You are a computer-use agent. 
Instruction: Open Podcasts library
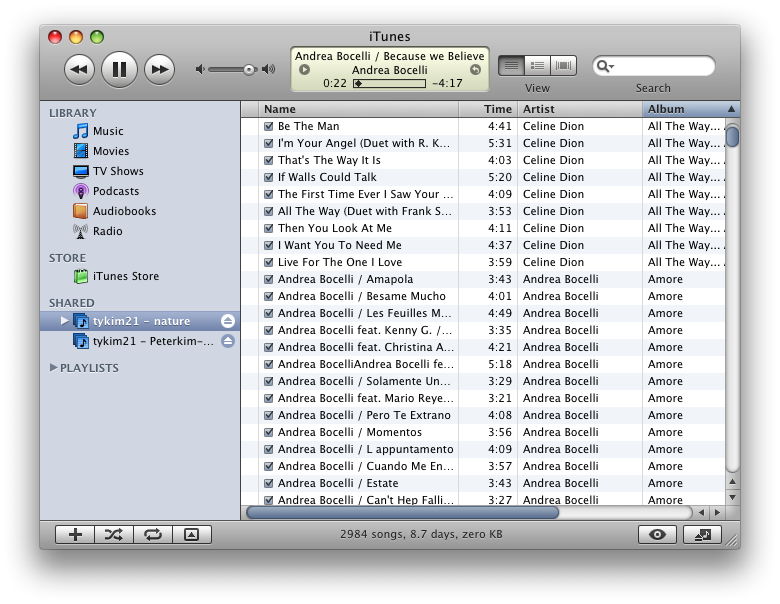tap(116, 191)
